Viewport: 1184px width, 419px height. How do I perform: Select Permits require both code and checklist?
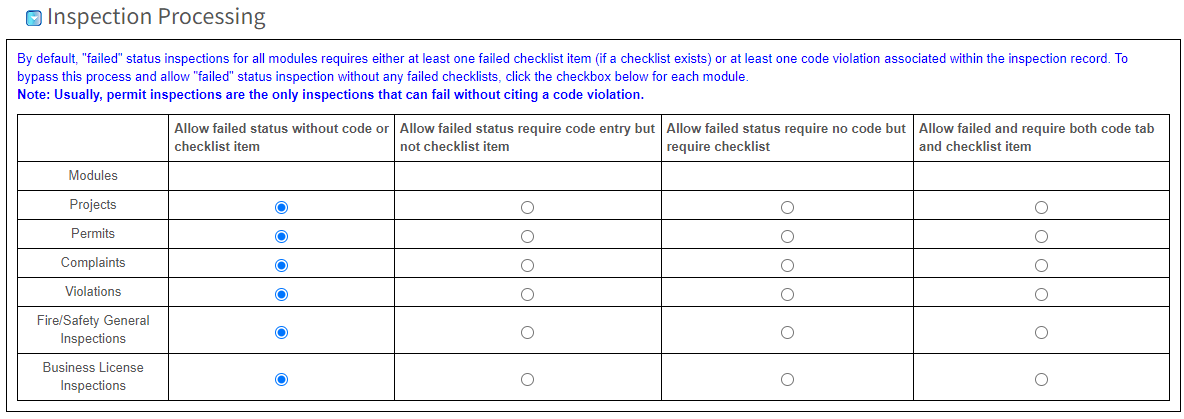pyautogui.click(x=1041, y=236)
